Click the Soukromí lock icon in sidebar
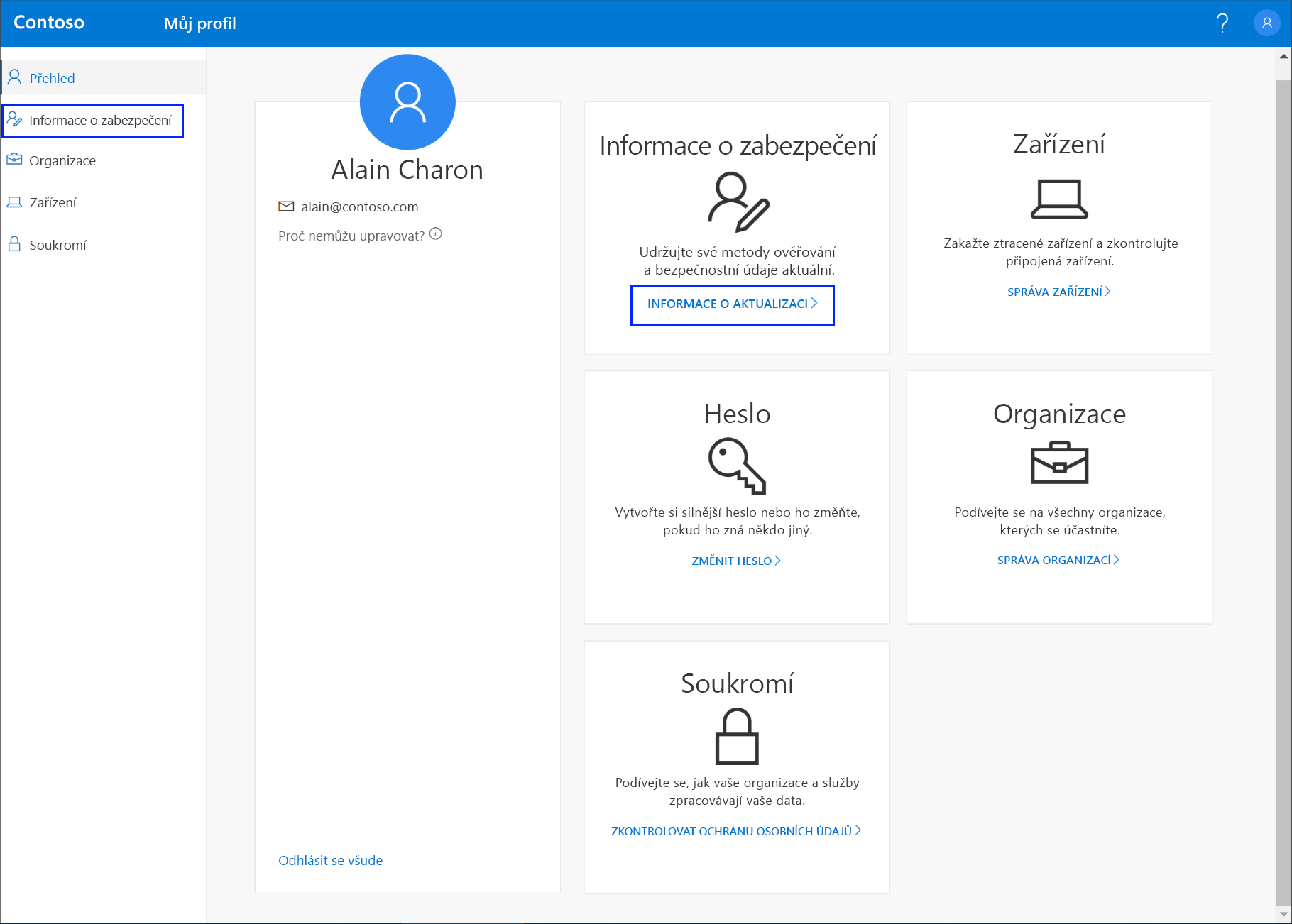The height and width of the screenshot is (924, 1292). 14,244
